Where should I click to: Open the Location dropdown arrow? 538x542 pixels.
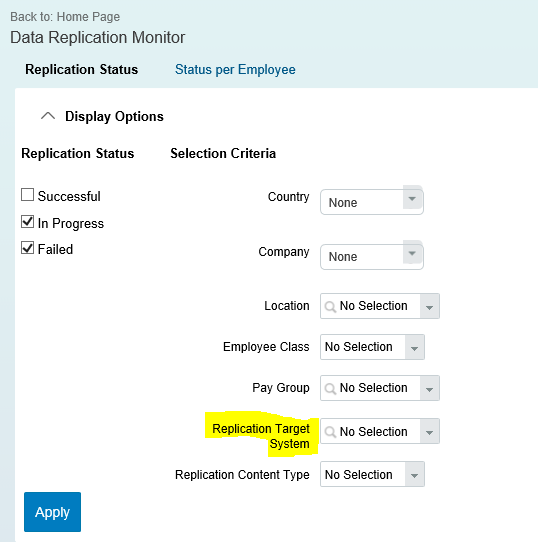(429, 307)
